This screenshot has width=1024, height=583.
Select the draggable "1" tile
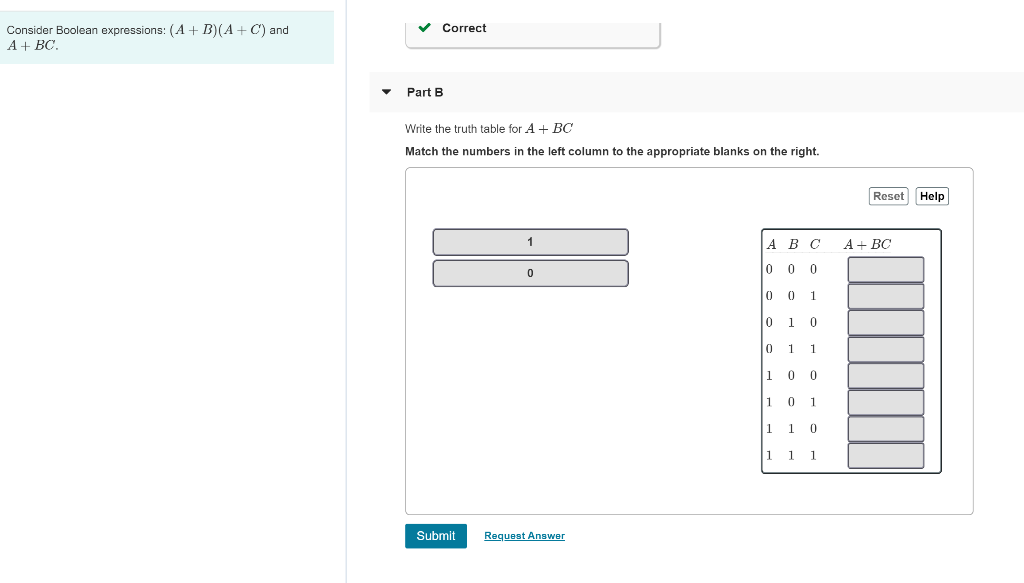tap(530, 241)
